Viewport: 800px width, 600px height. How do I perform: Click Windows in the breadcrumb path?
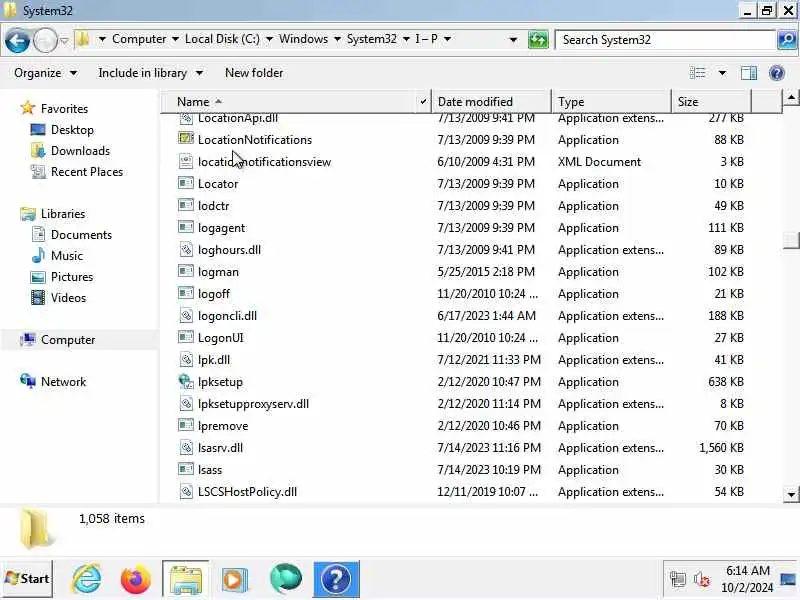304,39
